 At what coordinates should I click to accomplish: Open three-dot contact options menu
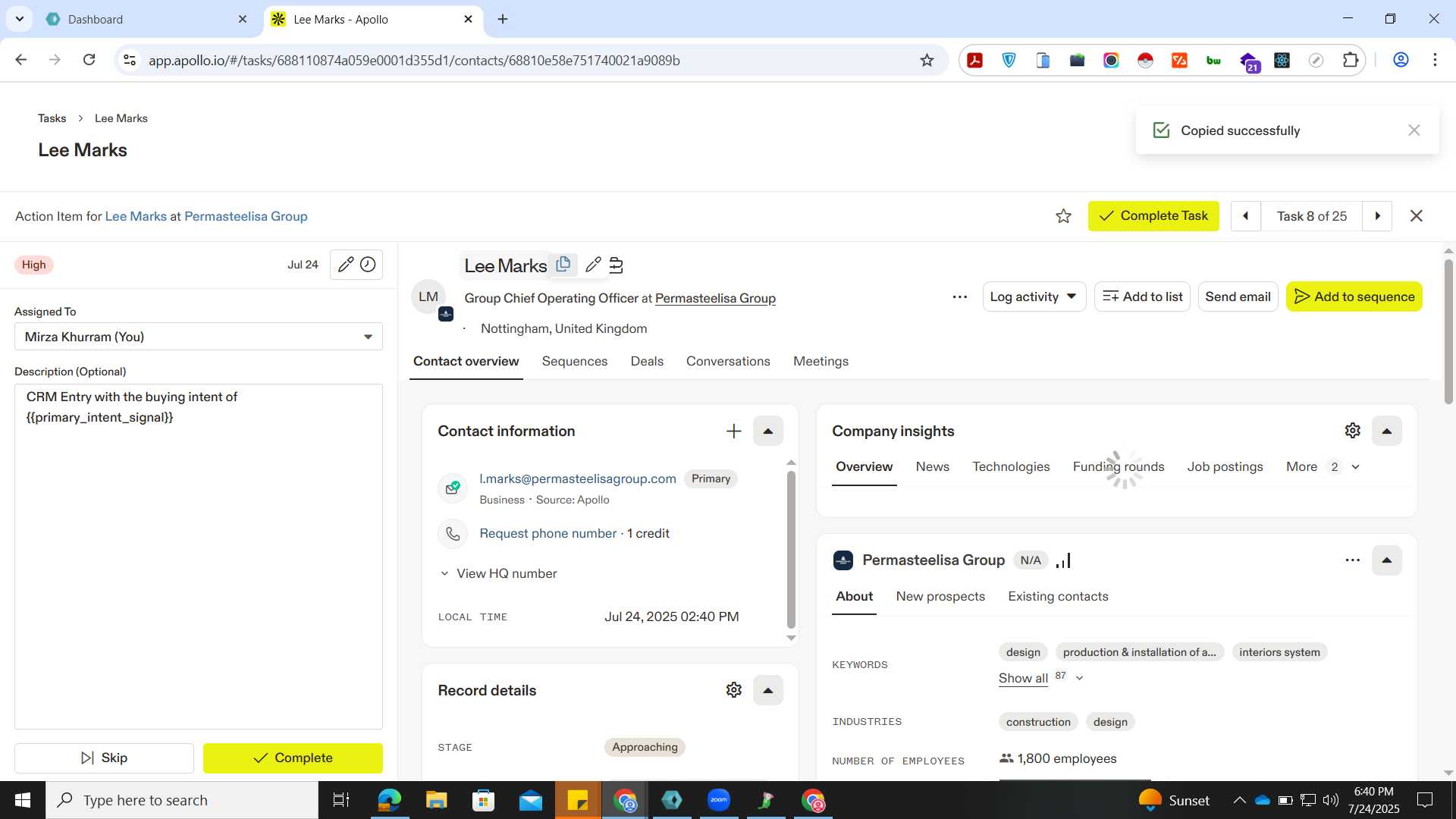point(959,297)
